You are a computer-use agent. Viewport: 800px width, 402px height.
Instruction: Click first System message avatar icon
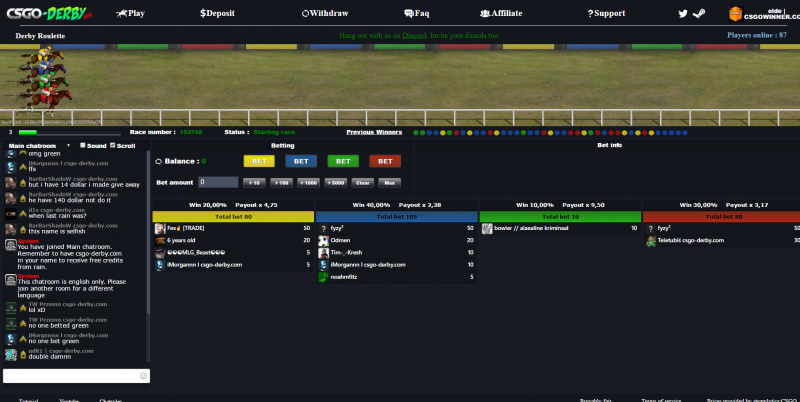10,245
